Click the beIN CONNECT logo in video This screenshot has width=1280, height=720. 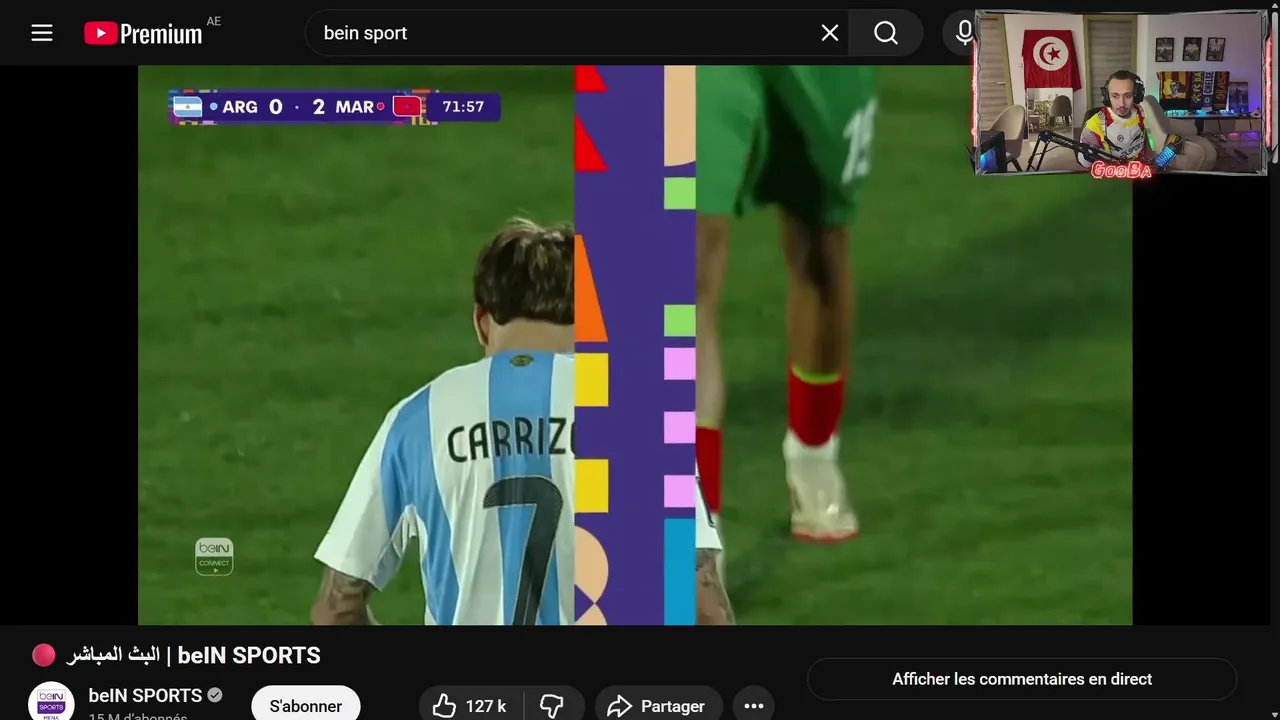pos(214,557)
